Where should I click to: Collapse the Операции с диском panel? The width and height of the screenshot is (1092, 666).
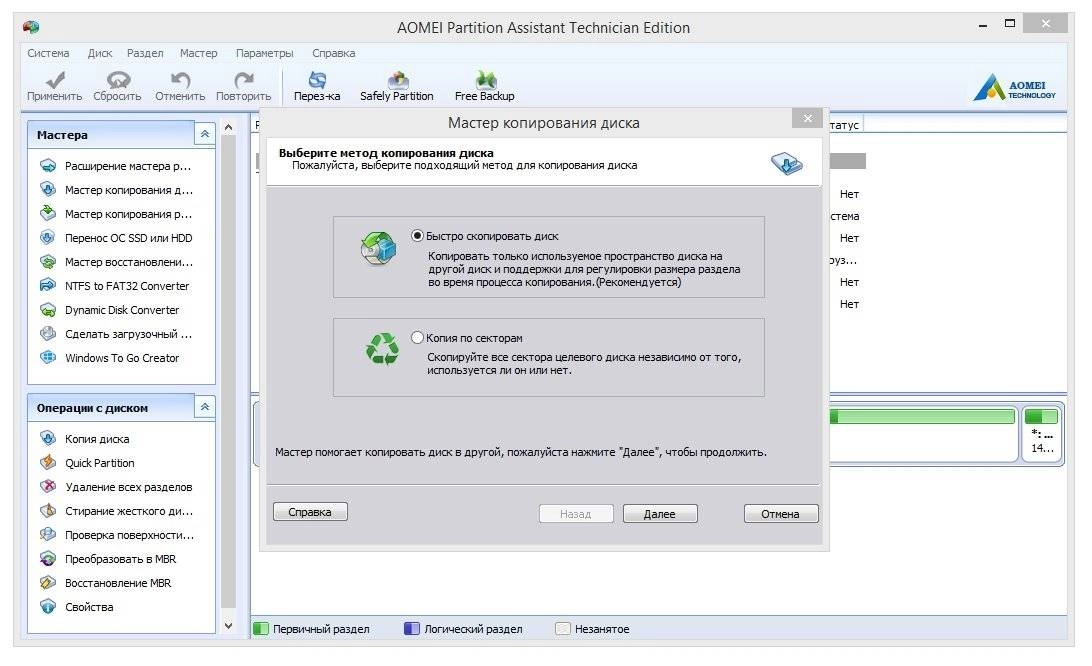(x=205, y=407)
